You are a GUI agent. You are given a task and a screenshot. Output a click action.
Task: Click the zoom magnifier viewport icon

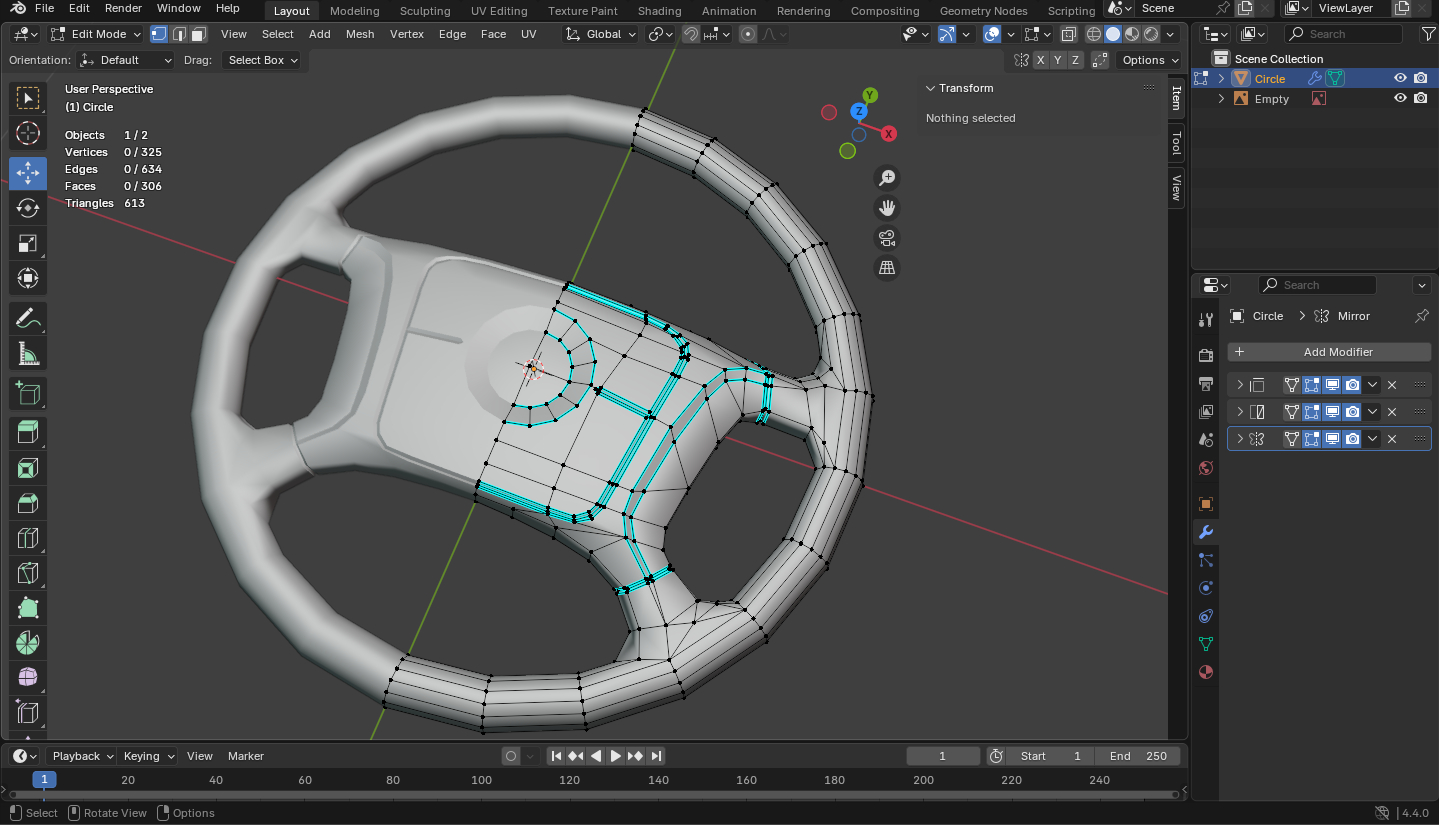point(886,178)
